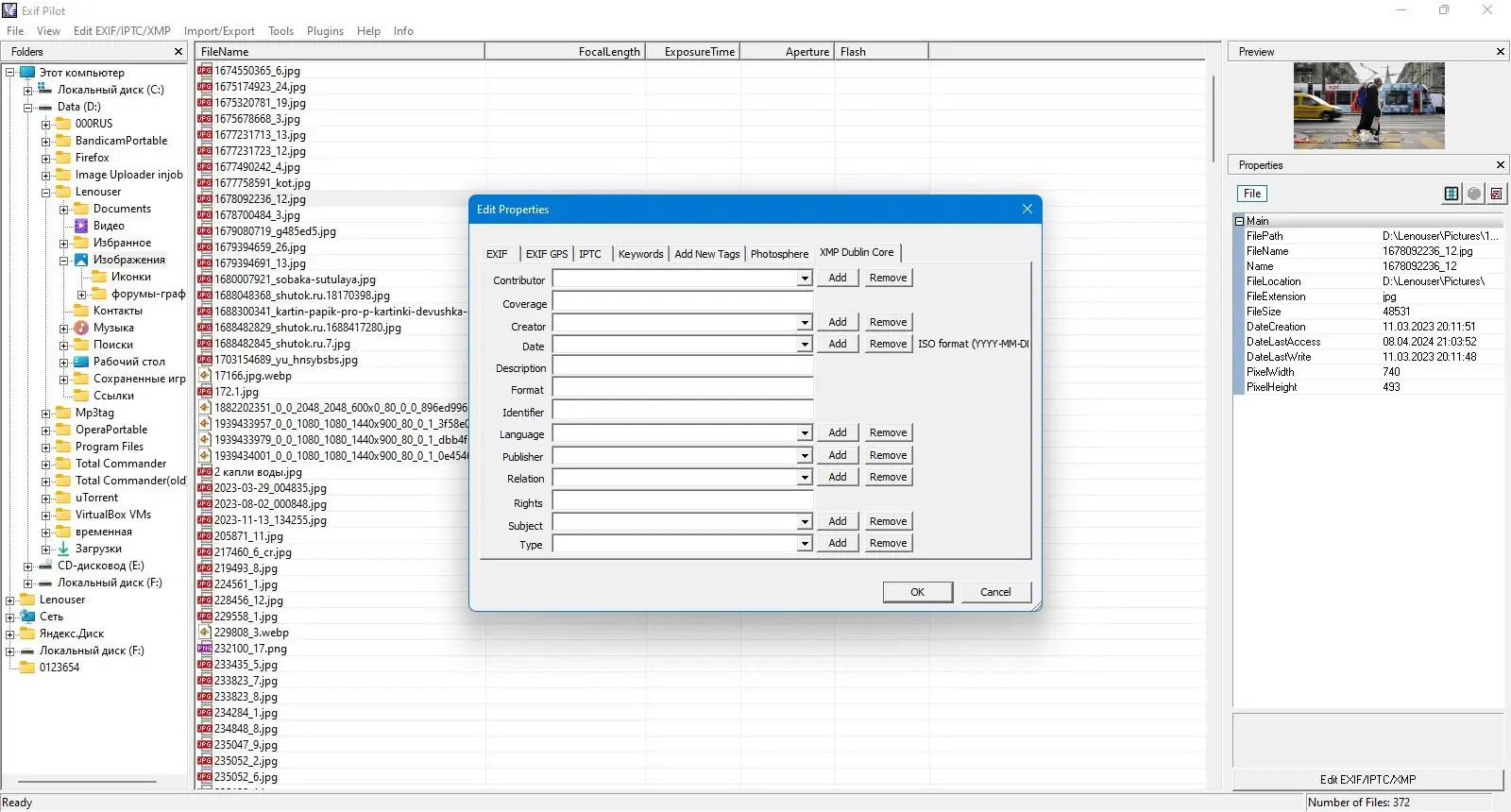Open the Photosphere tab
The width and height of the screenshot is (1511, 812).
pos(779,254)
